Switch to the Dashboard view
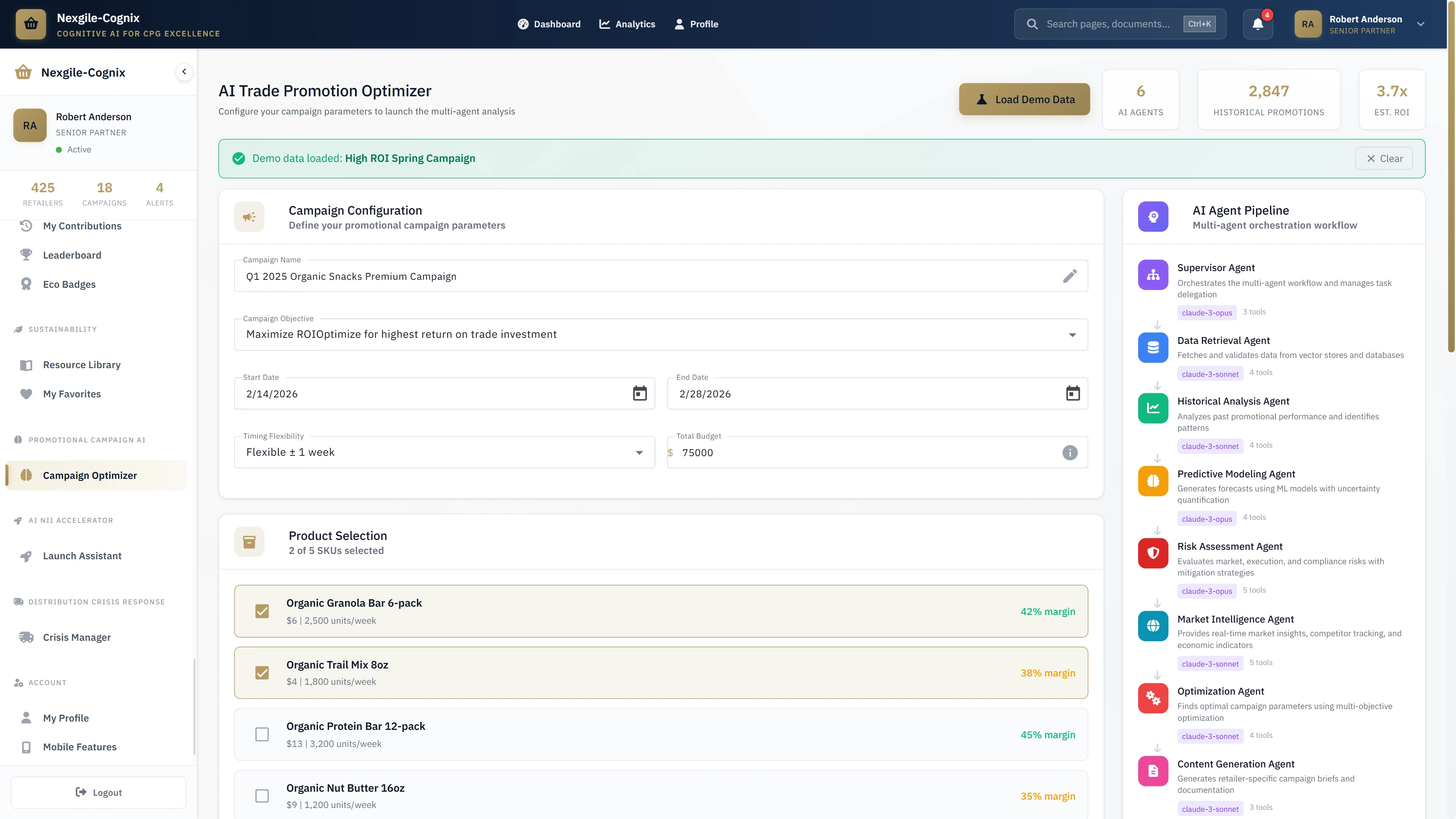This screenshot has height=819, width=1456. (549, 24)
